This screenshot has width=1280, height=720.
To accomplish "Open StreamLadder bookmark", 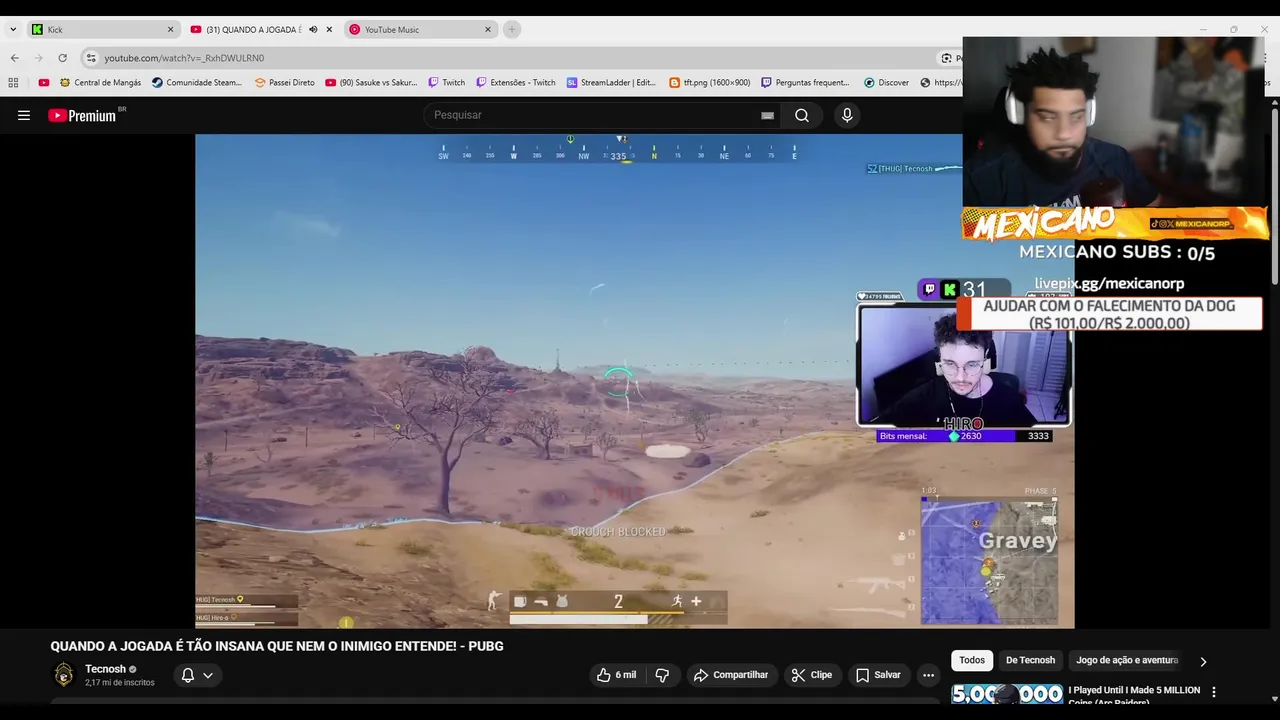I will [x=611, y=83].
